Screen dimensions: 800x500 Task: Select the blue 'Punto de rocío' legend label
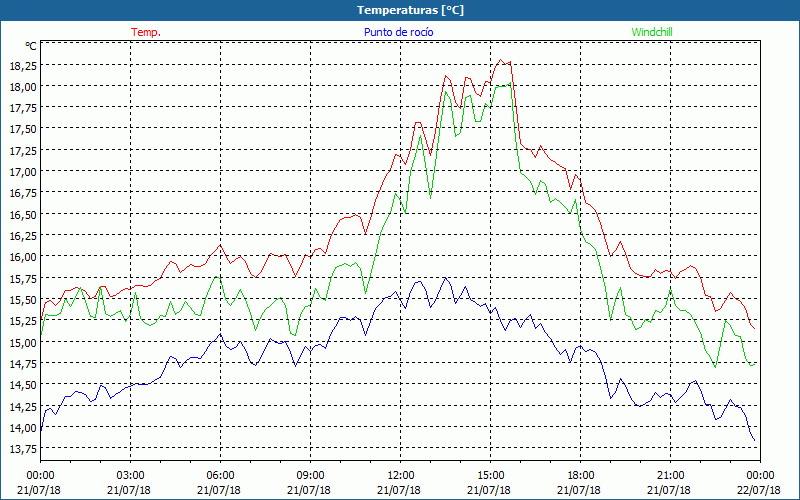[398, 32]
